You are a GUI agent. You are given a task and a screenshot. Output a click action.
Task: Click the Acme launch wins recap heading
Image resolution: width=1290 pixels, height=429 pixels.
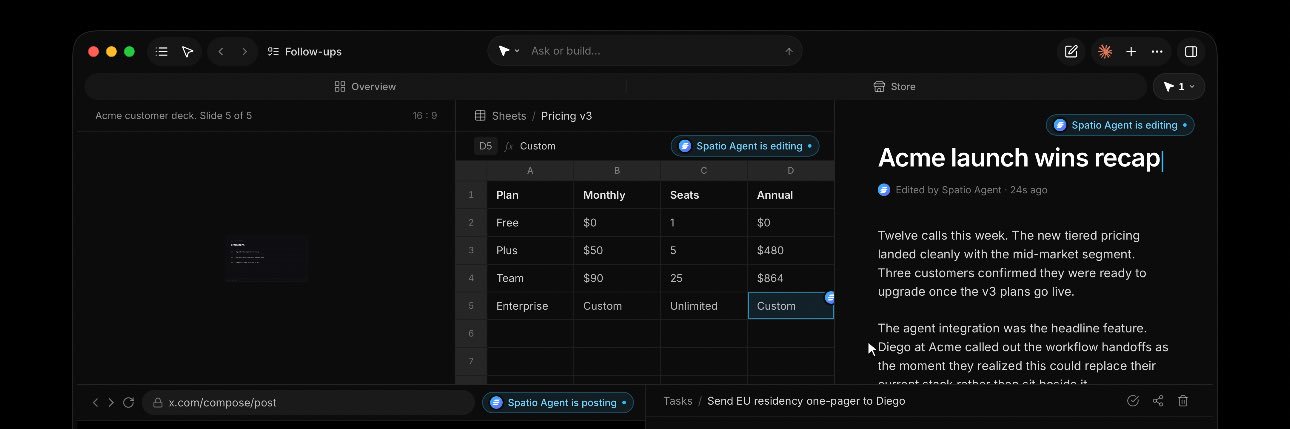1019,158
